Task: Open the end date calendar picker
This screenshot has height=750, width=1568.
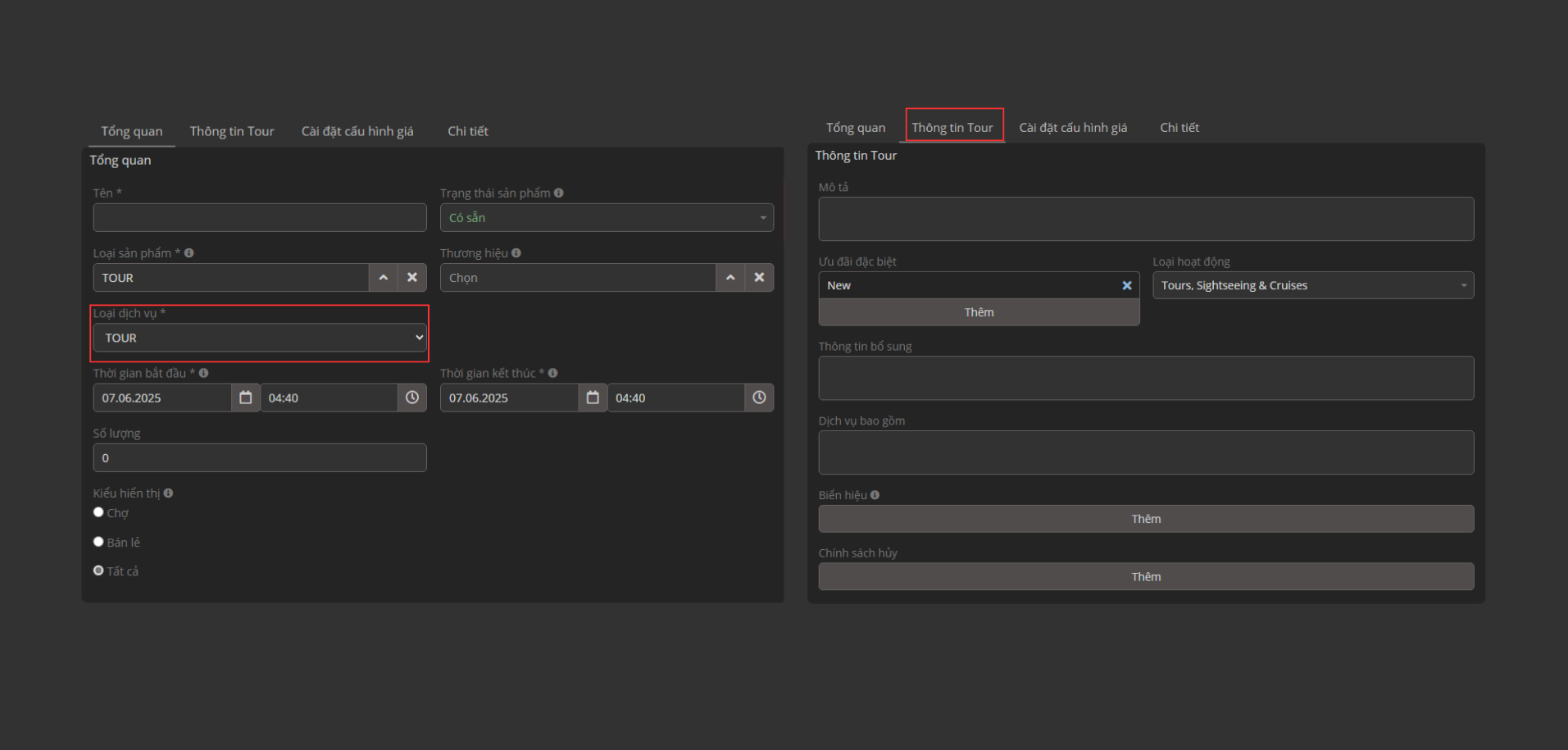Action: 593,398
